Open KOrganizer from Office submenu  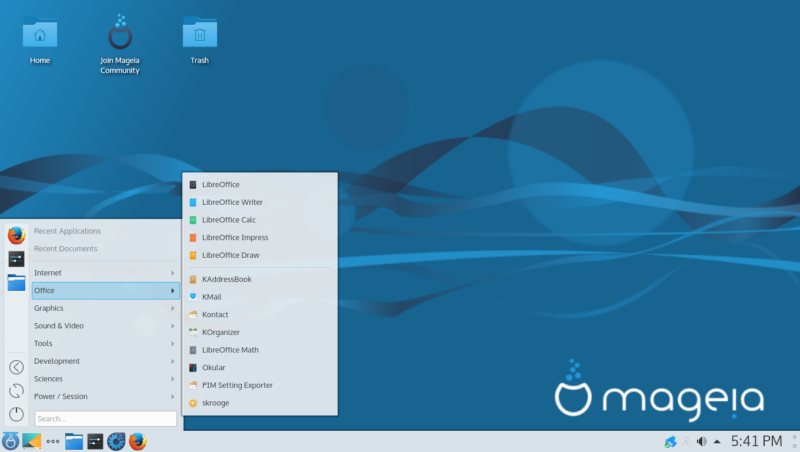pos(260,332)
